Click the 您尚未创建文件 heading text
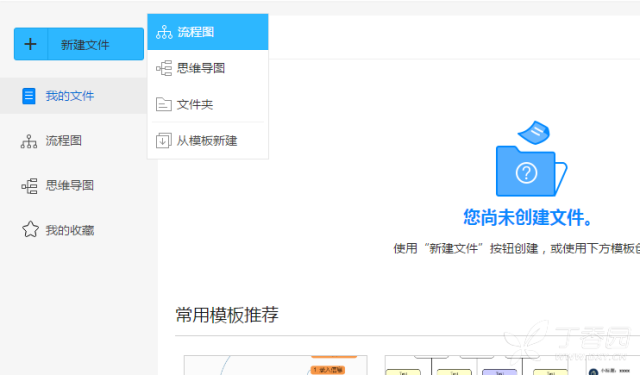640x375 pixels. (527, 217)
